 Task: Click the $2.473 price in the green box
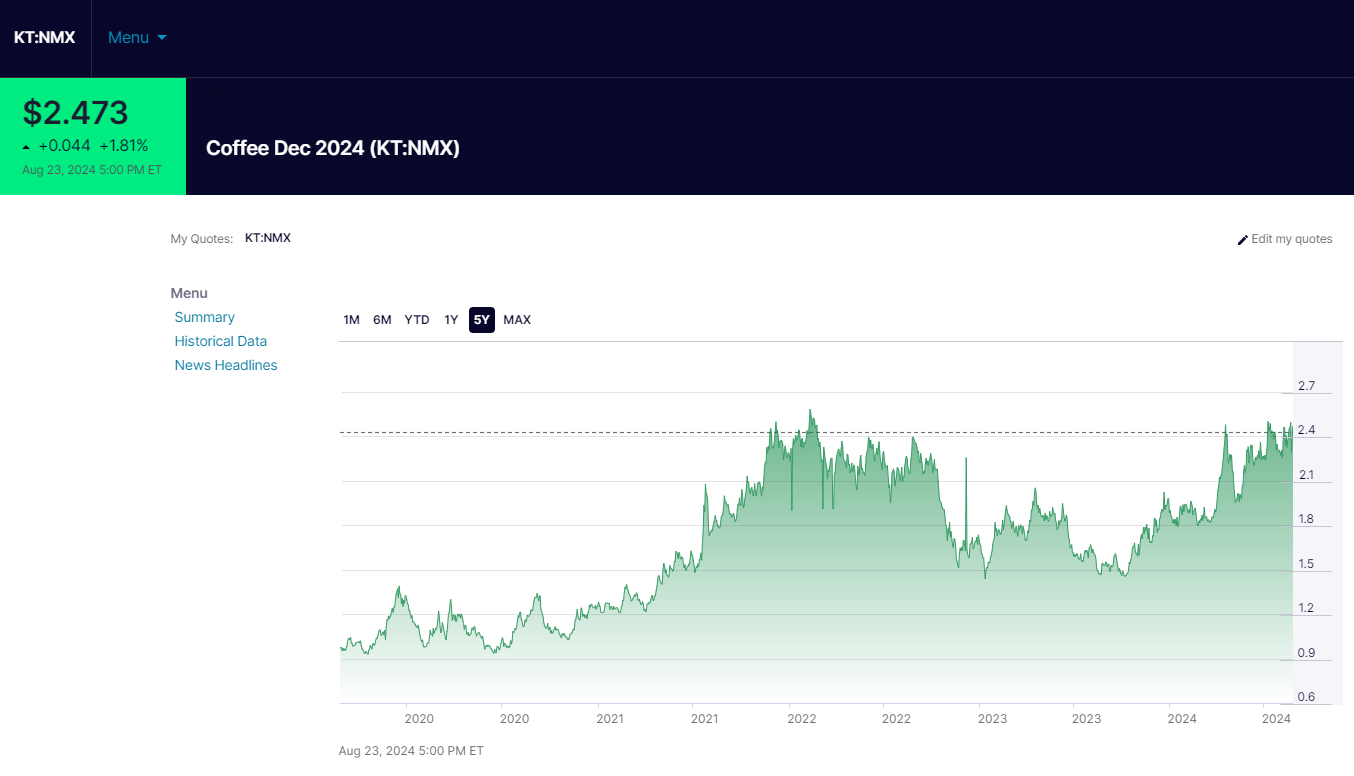[76, 112]
